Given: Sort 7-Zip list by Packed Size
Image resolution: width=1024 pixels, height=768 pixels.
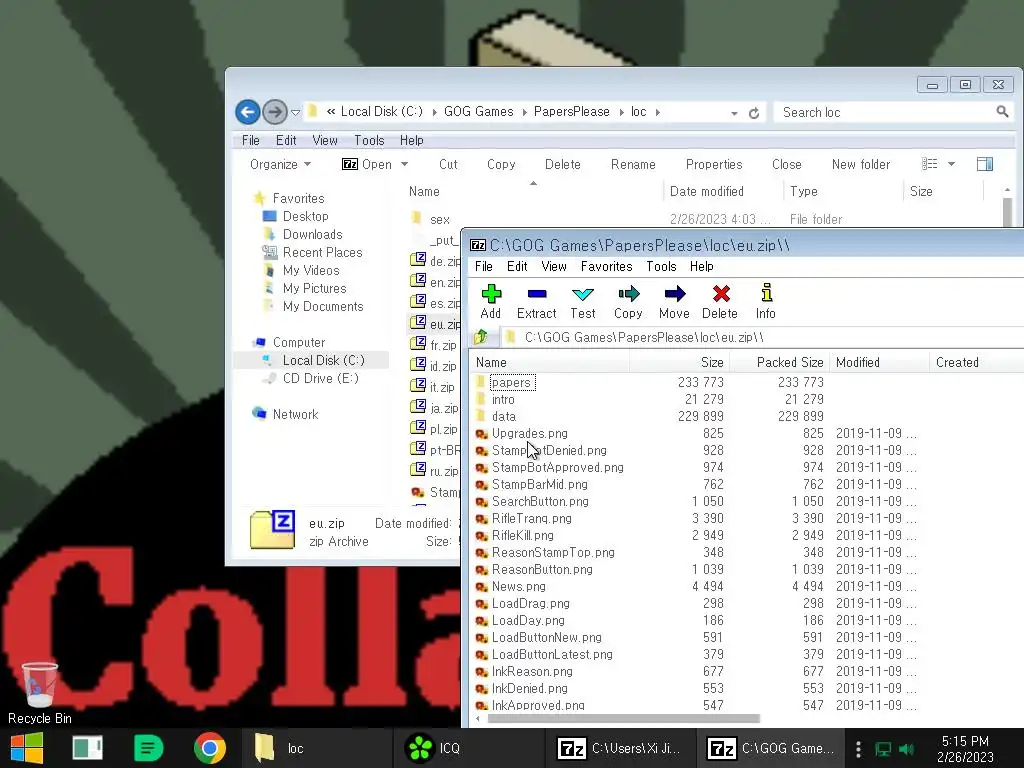Looking at the screenshot, I should (x=778, y=362).
